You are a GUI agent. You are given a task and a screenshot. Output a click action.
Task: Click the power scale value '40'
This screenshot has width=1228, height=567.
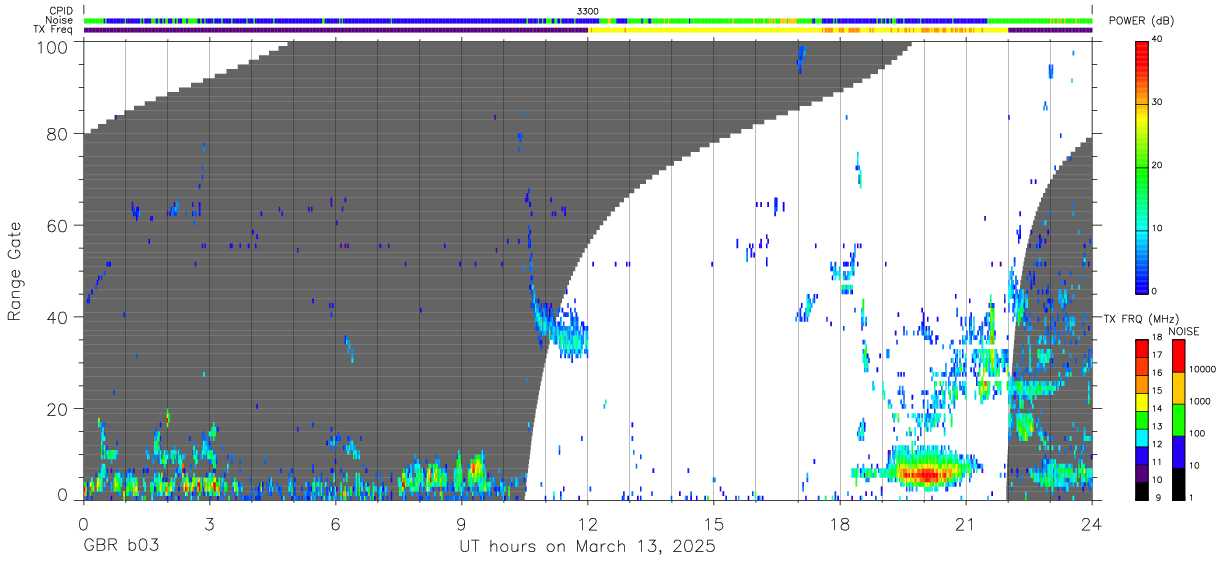1158,40
